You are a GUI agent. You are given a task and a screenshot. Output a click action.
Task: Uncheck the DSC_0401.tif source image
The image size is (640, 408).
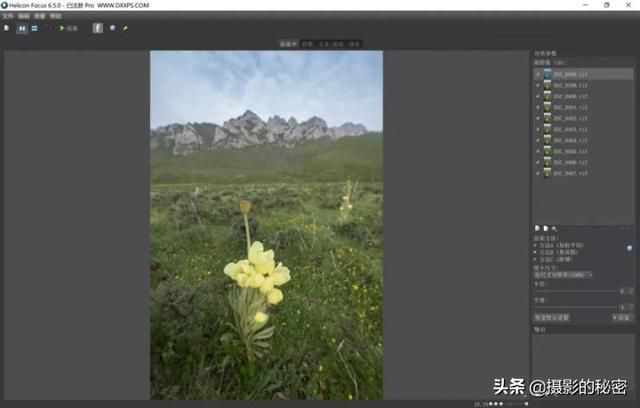pyautogui.click(x=538, y=108)
